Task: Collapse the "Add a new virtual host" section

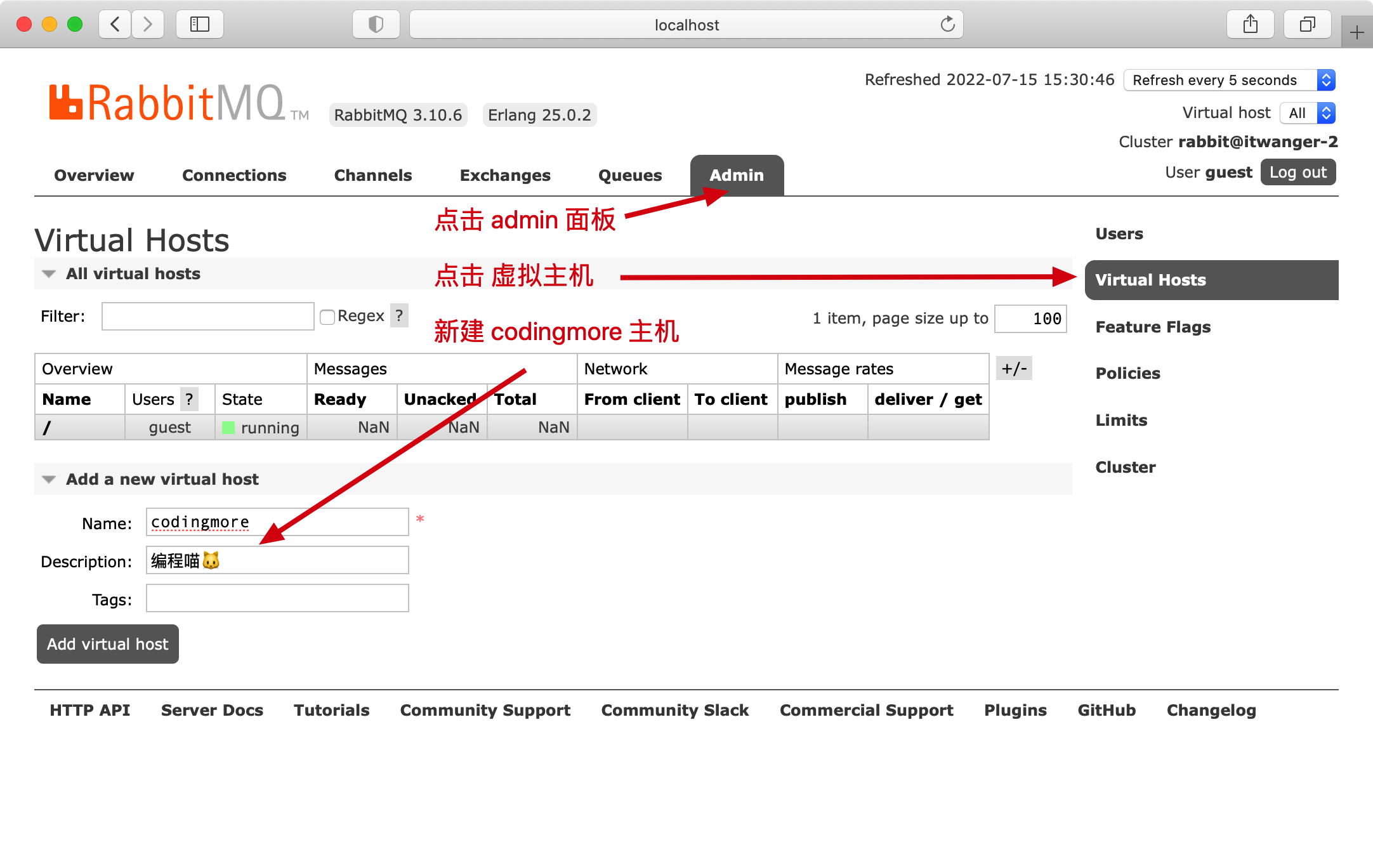Action: [49, 479]
